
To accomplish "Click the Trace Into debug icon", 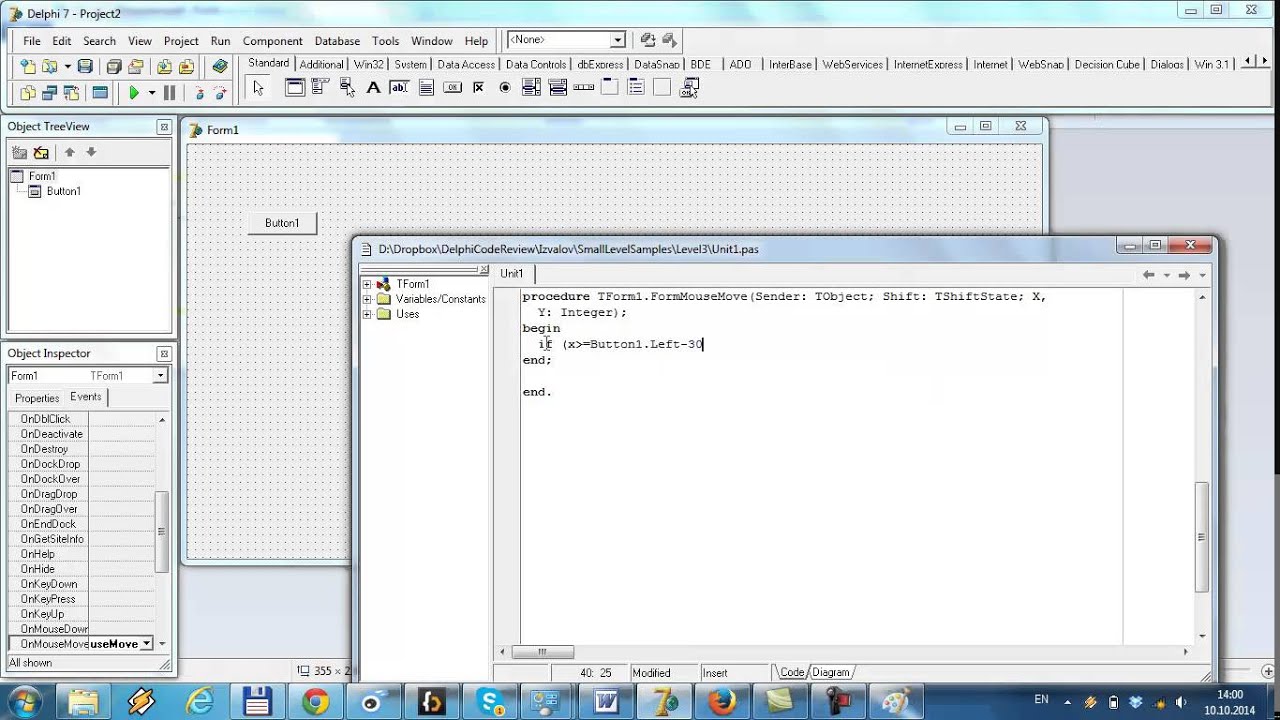I will (199, 93).
